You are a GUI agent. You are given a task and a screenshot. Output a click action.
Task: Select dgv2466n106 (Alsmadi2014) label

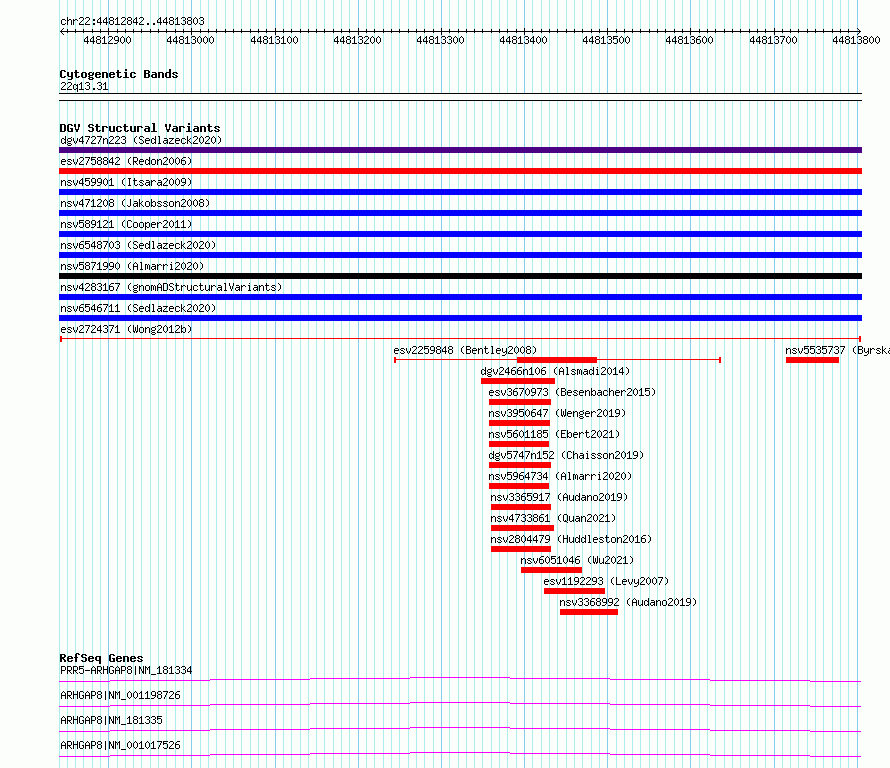point(555,371)
